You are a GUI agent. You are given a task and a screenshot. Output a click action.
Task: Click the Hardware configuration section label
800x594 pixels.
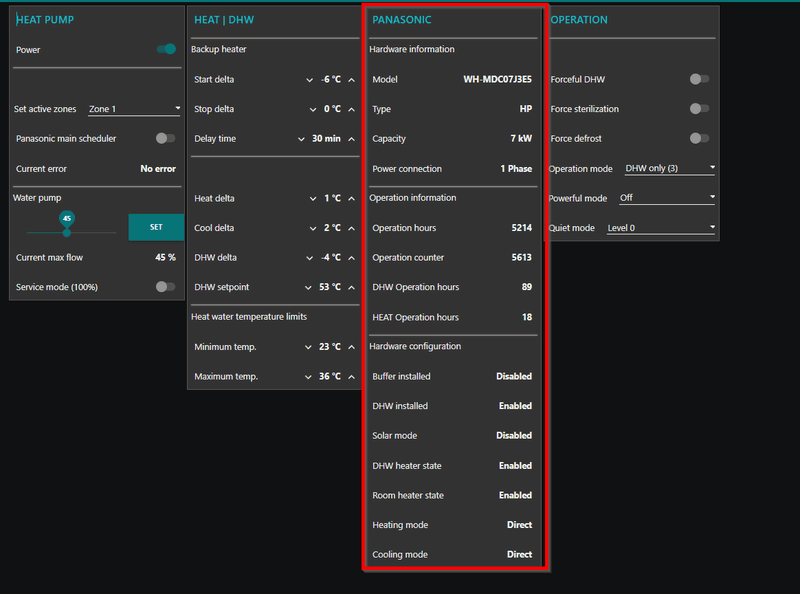click(x=415, y=346)
